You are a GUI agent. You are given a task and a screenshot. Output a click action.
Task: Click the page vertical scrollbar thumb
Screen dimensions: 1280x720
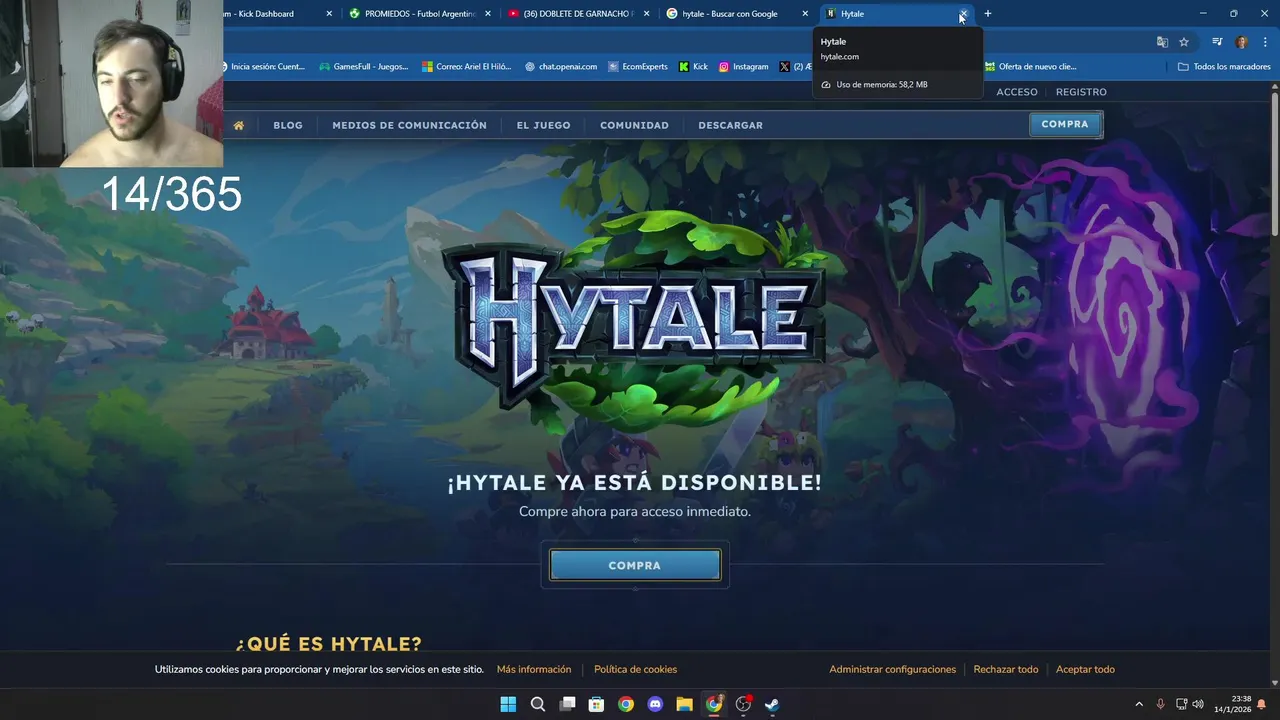pos(1275,164)
